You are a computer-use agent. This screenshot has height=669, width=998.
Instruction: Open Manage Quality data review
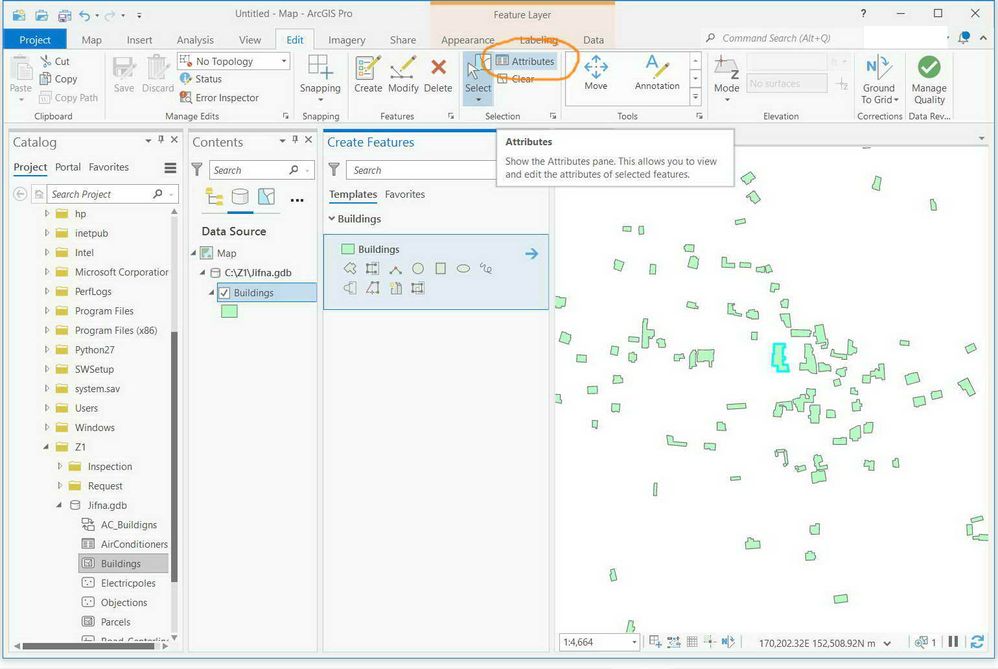929,80
